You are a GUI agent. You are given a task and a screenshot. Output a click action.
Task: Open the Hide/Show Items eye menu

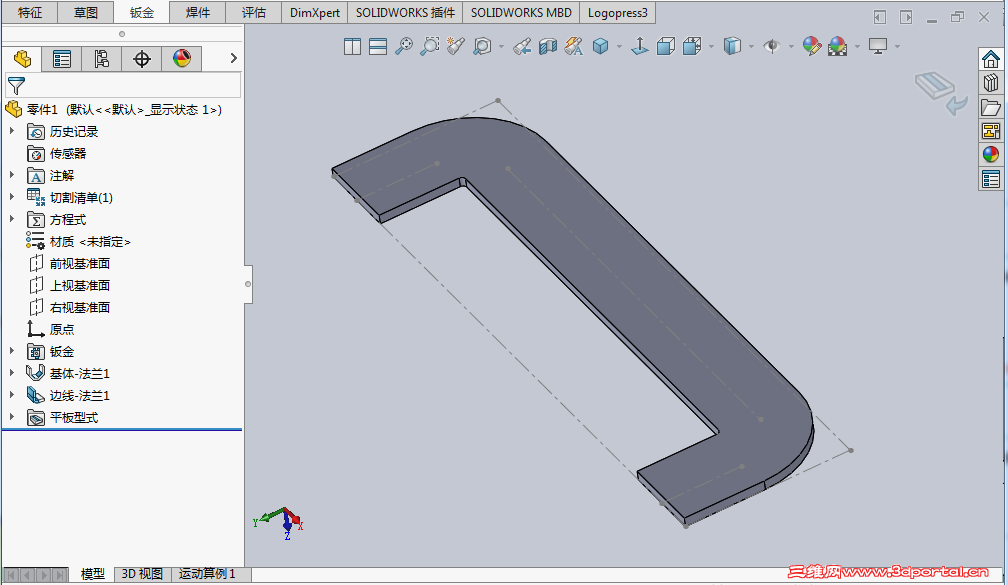point(771,46)
